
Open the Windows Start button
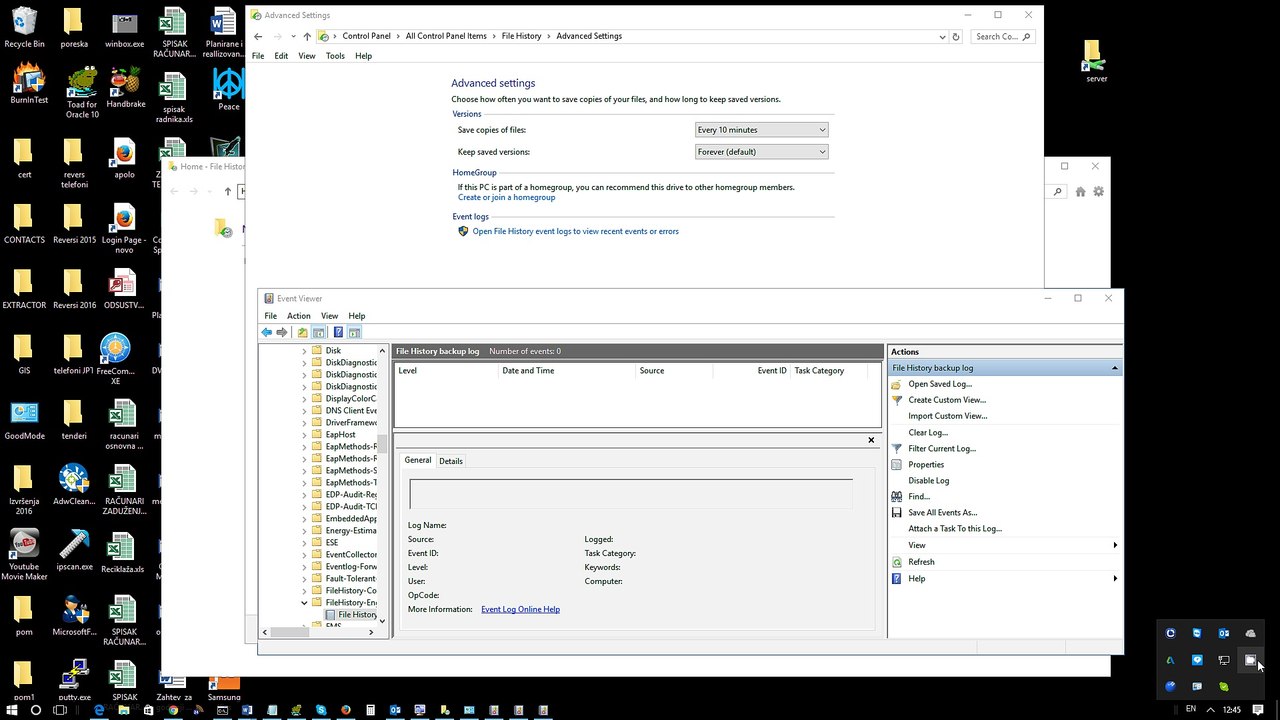click(x=12, y=710)
